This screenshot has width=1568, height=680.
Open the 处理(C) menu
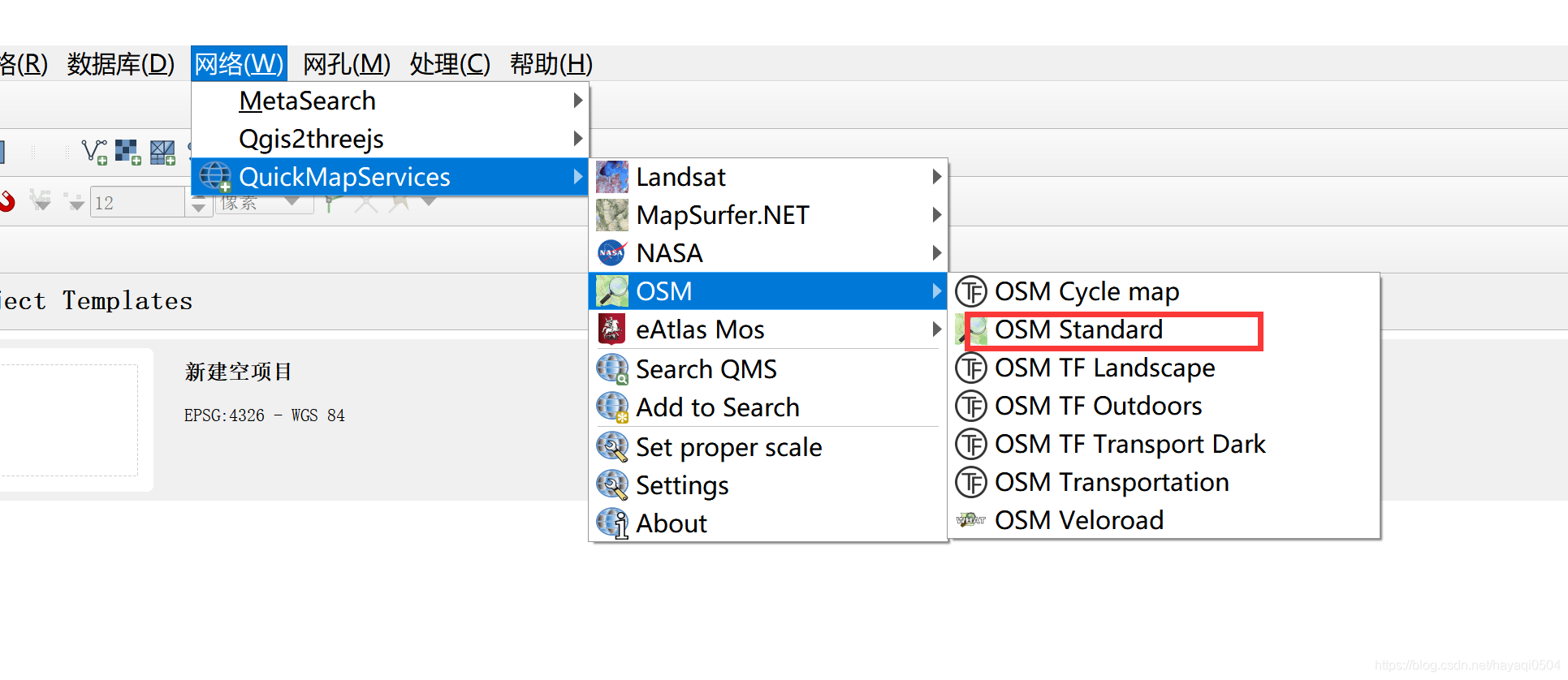coord(450,63)
